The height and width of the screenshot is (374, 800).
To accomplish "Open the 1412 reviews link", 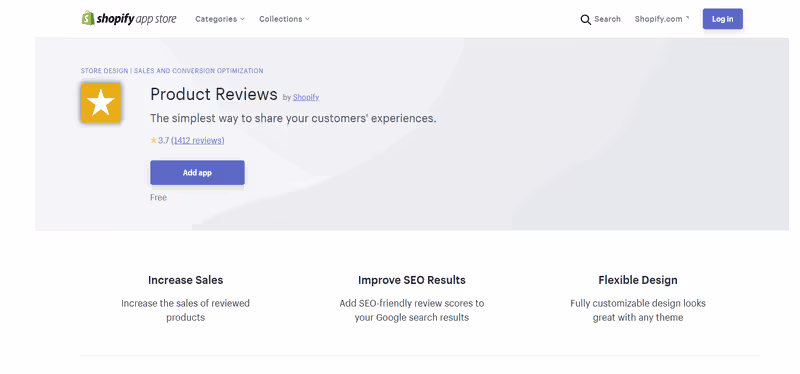I will 197,140.
